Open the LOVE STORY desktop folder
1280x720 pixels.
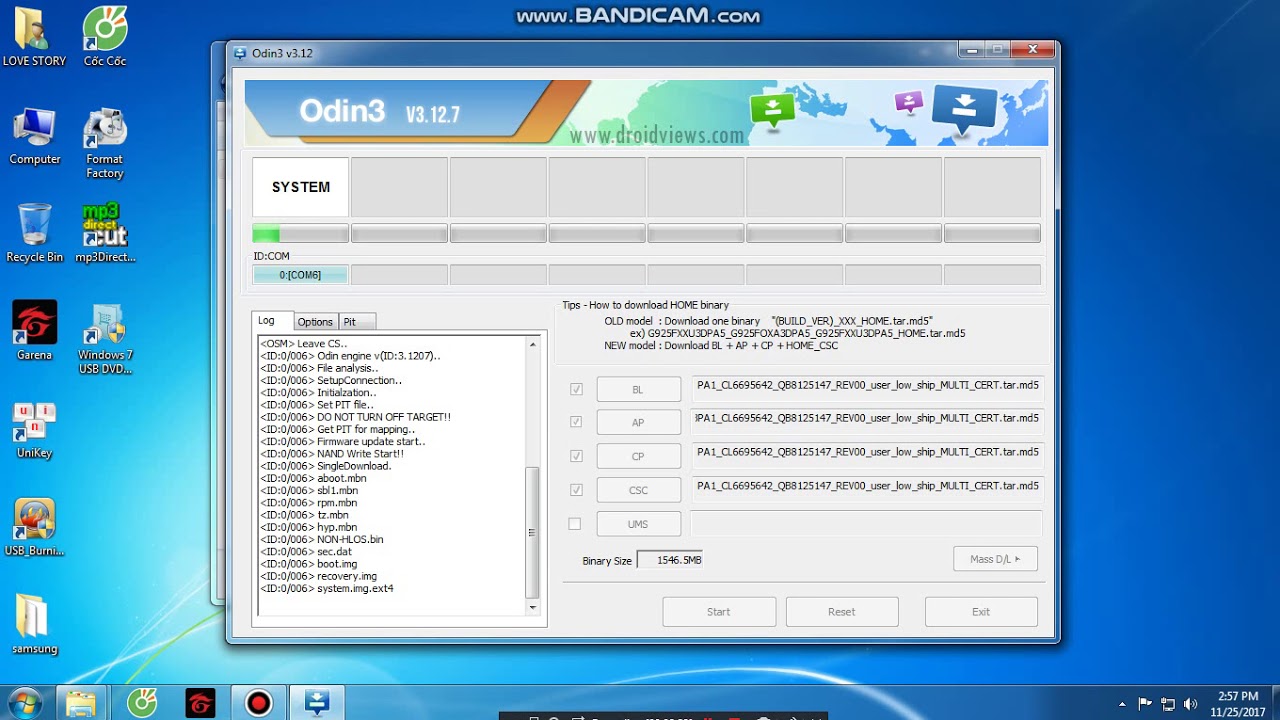point(34,37)
